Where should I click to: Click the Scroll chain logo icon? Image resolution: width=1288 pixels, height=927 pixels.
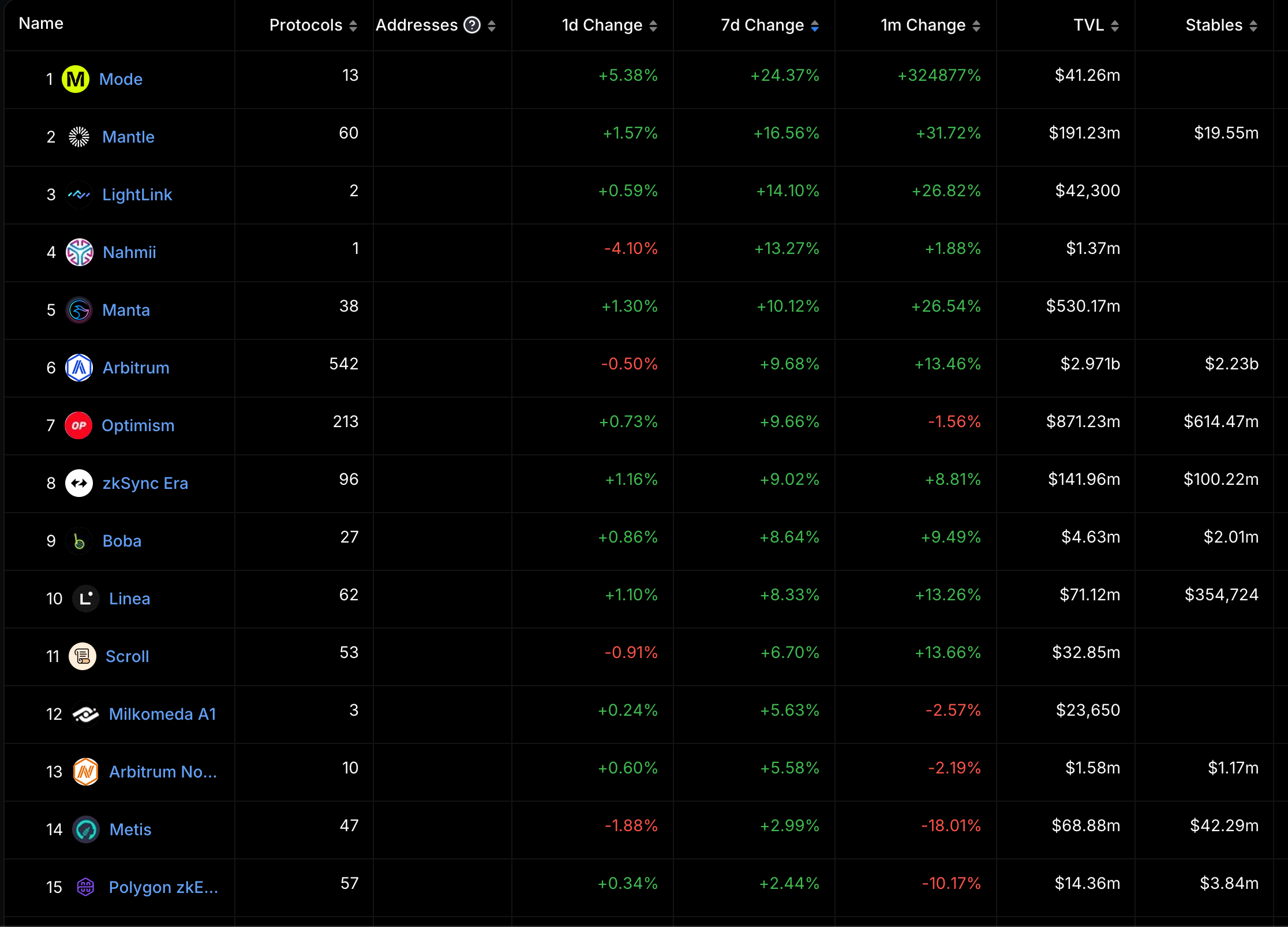(x=83, y=656)
